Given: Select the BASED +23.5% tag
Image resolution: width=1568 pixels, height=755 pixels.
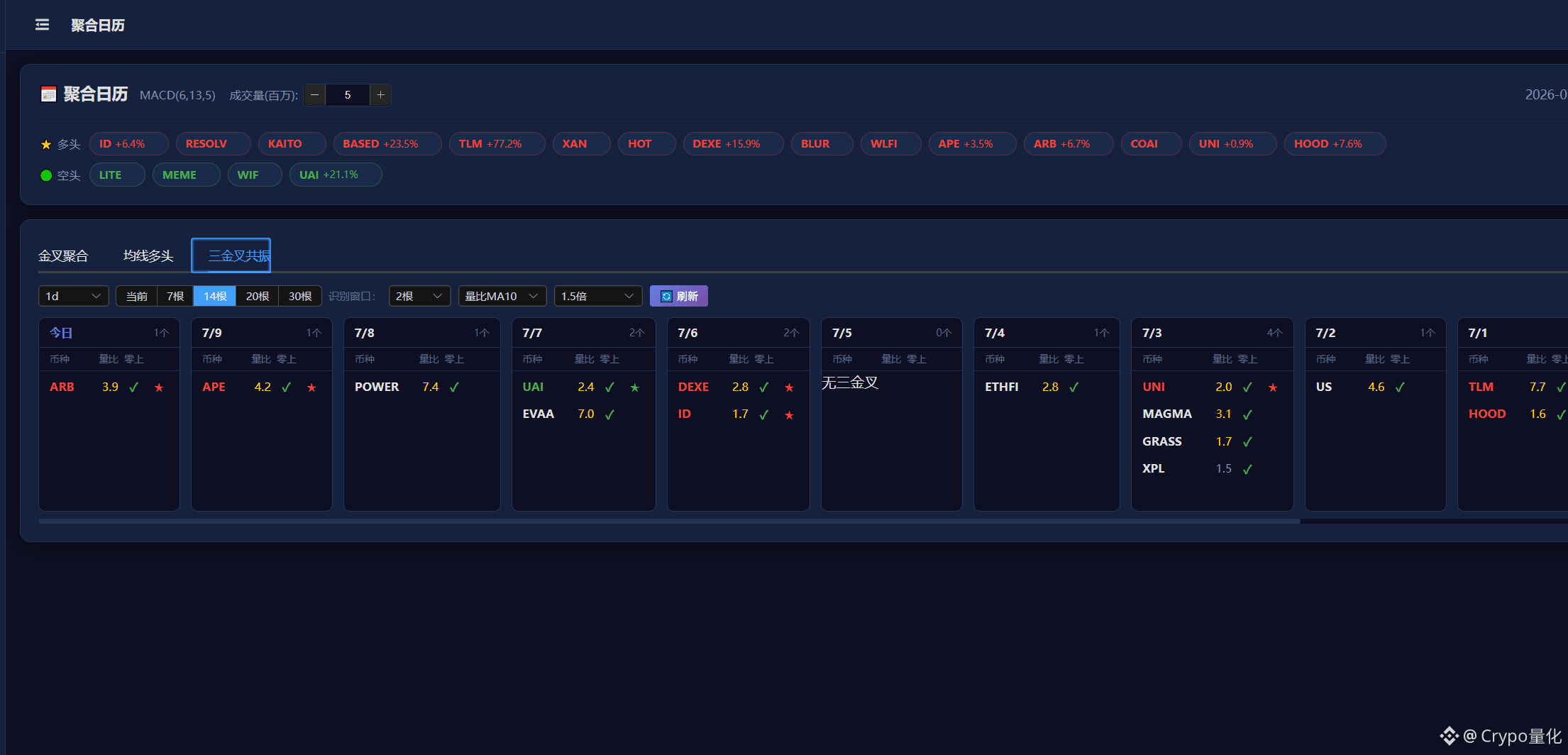Looking at the screenshot, I should point(387,144).
